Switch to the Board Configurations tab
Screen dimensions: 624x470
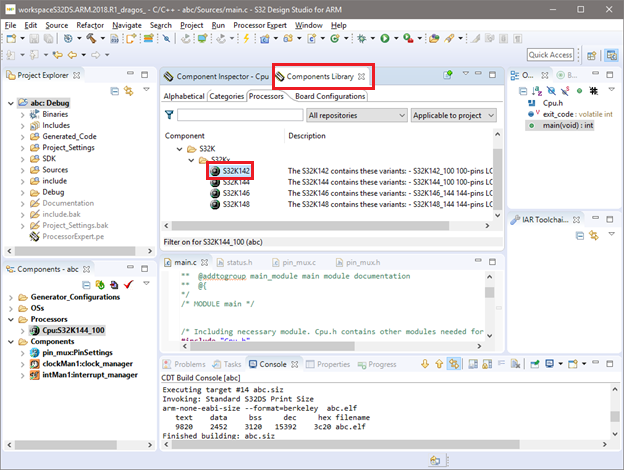point(330,96)
